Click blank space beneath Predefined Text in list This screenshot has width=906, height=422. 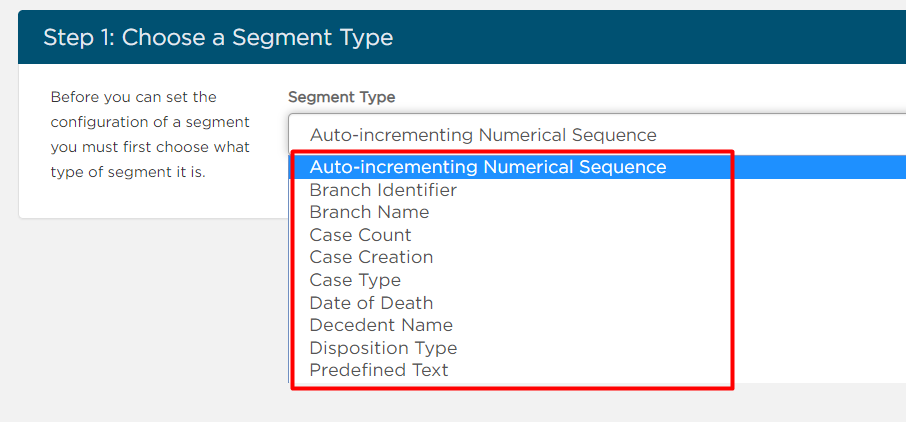coord(597,385)
